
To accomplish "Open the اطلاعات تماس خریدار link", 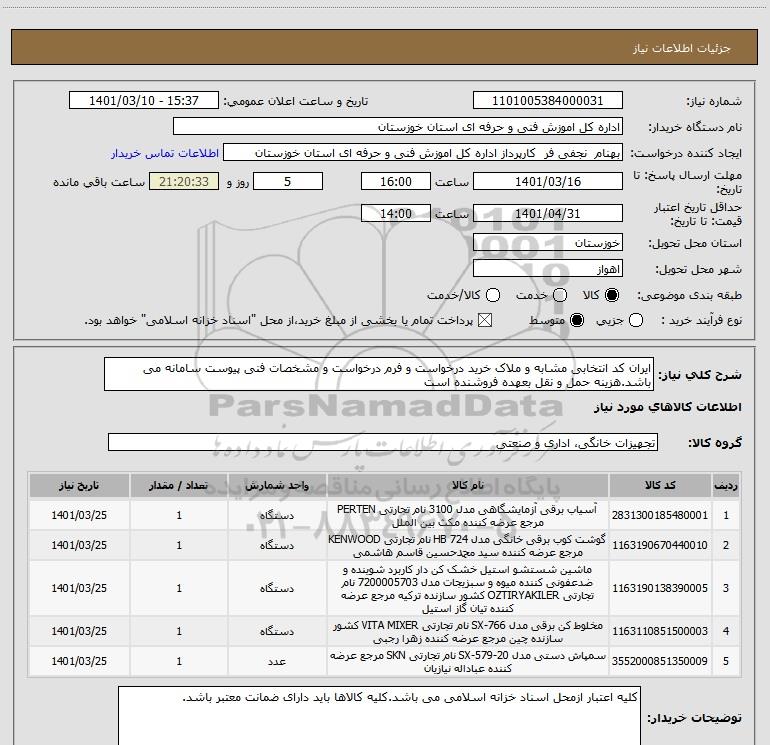I will tap(165, 153).
